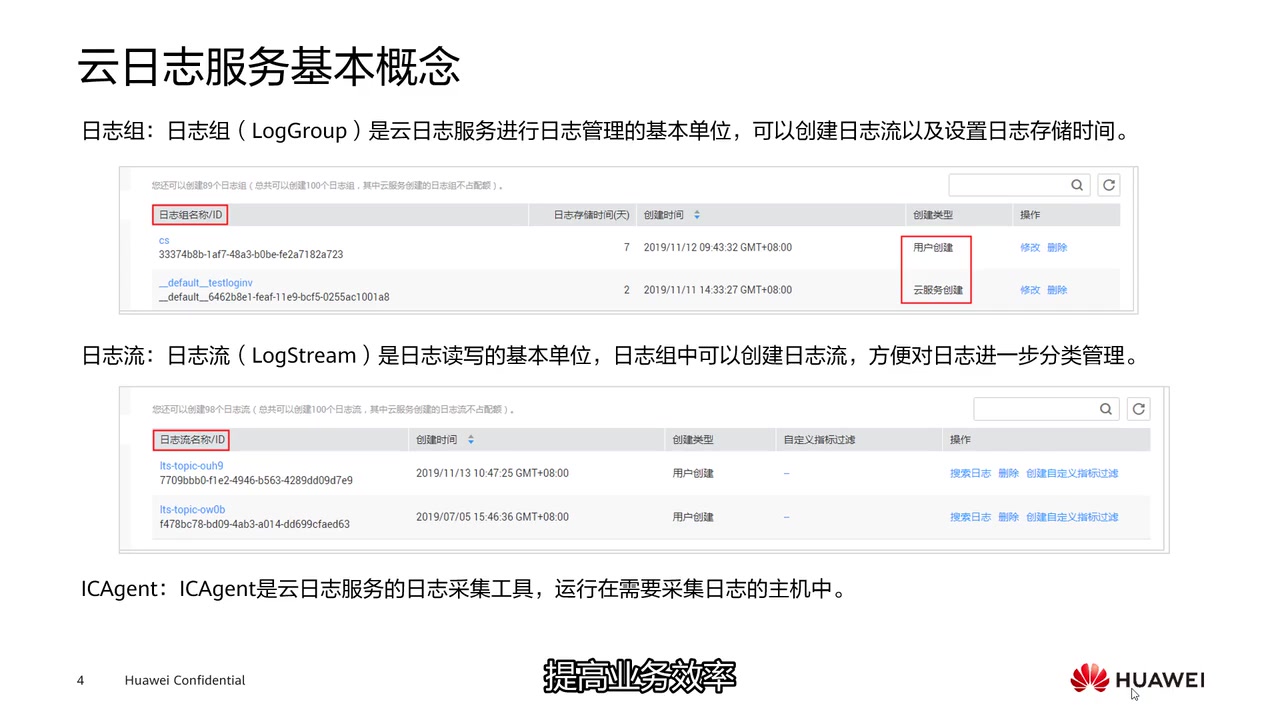
Task: Click 搜索日志 for lts-topic-ouh9
Action: point(970,474)
